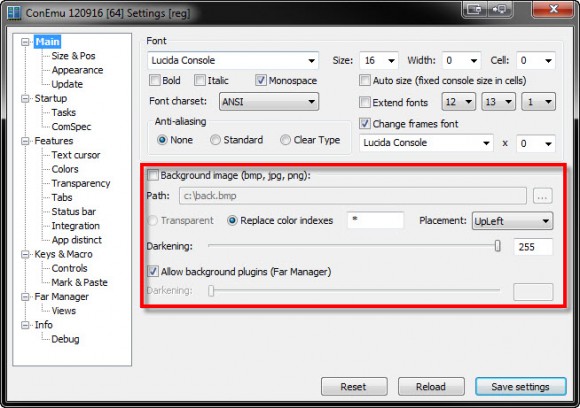
Task: Uncheck the Monospace checkbox
Action: (x=261, y=80)
